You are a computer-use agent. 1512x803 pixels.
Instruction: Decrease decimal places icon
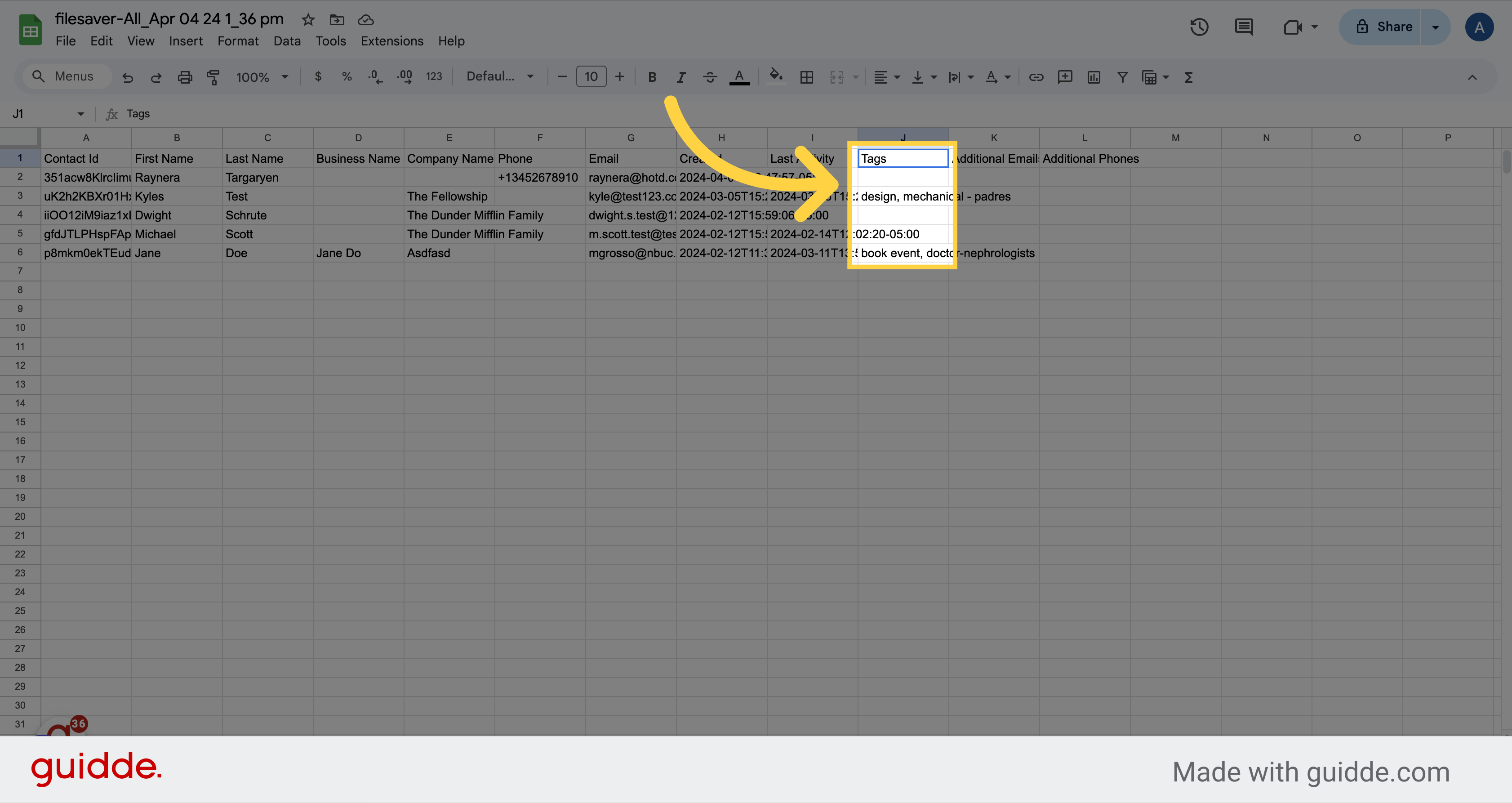375,77
